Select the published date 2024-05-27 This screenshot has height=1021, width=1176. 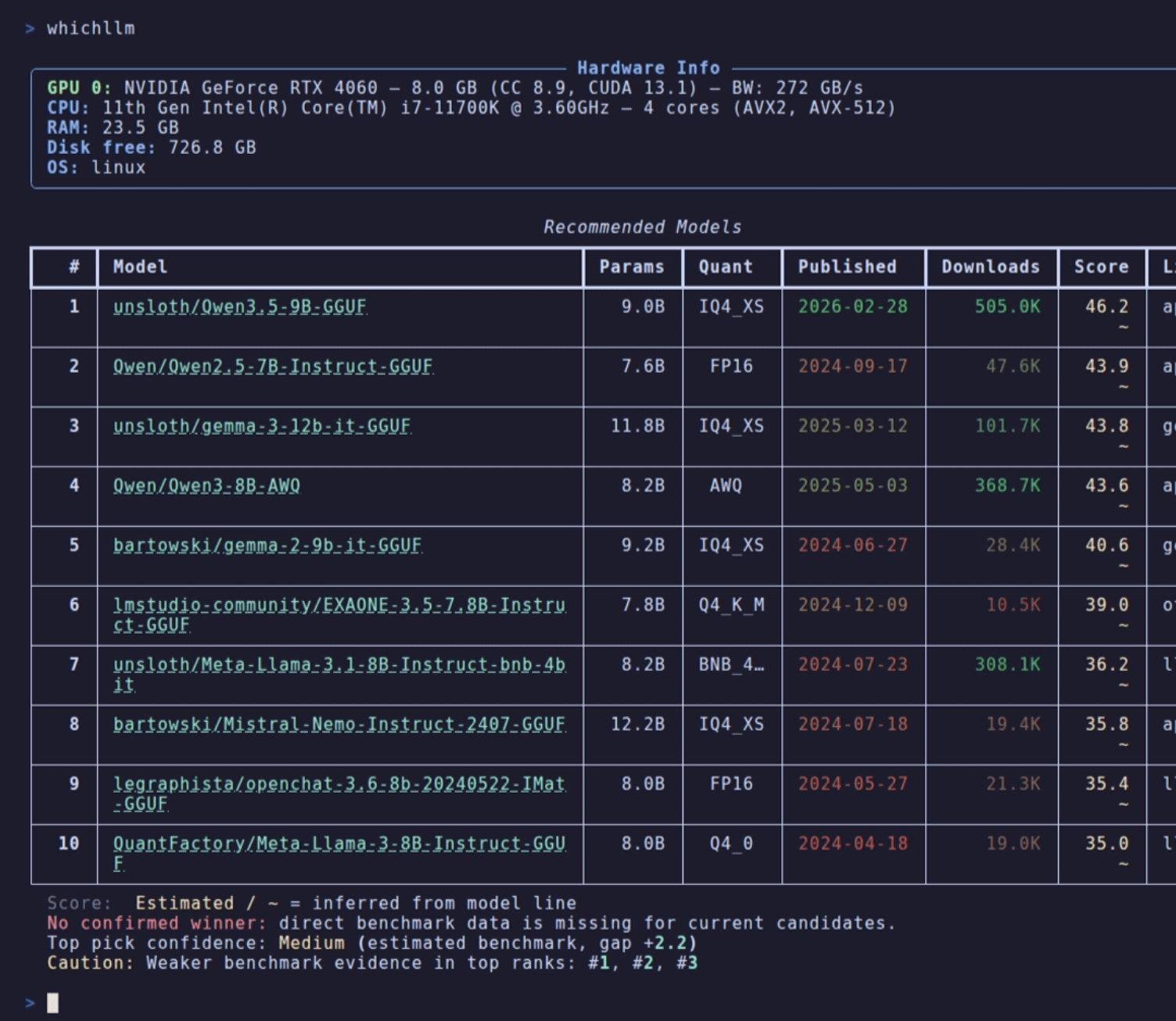(x=853, y=784)
